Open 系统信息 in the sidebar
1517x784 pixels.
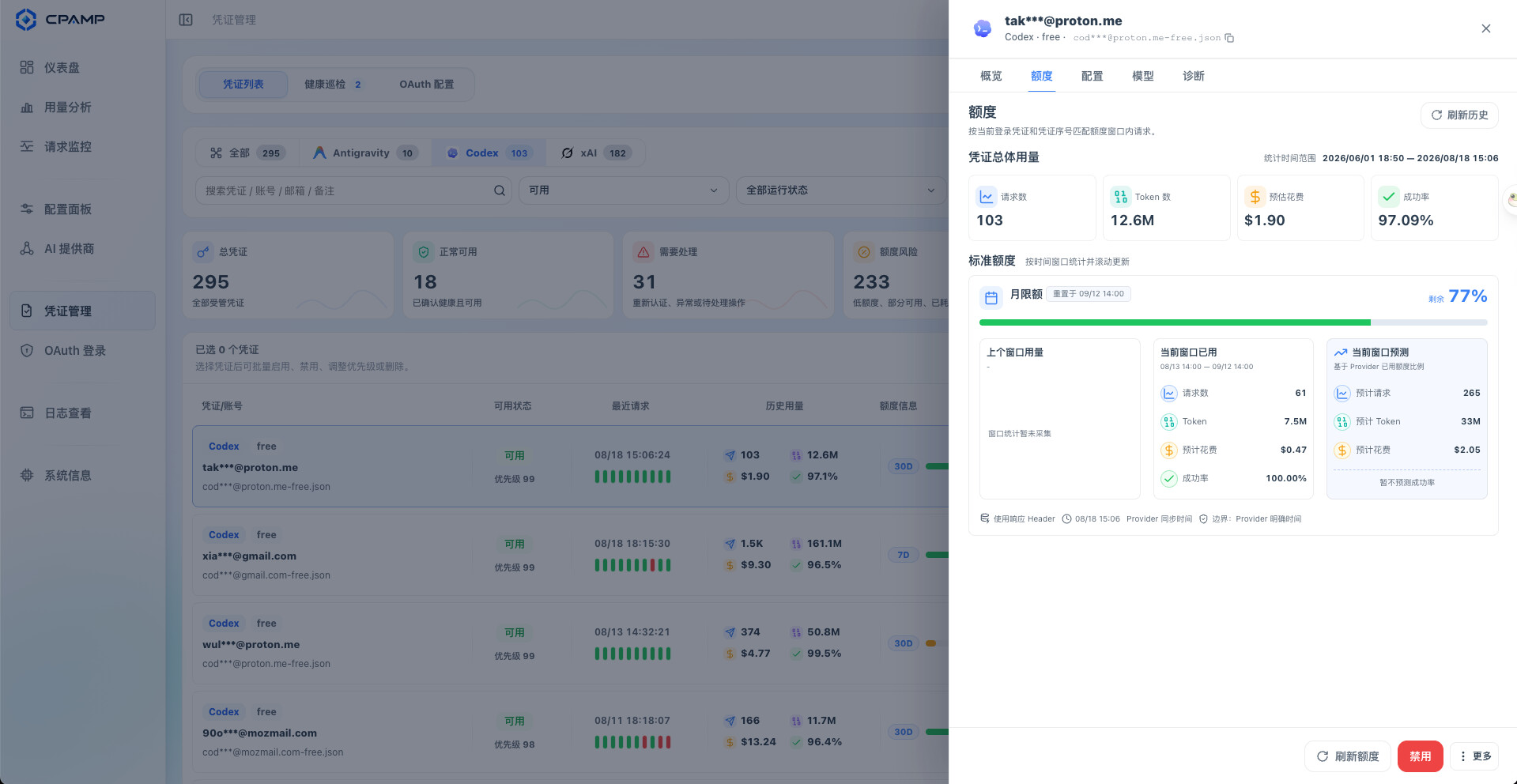click(82, 476)
